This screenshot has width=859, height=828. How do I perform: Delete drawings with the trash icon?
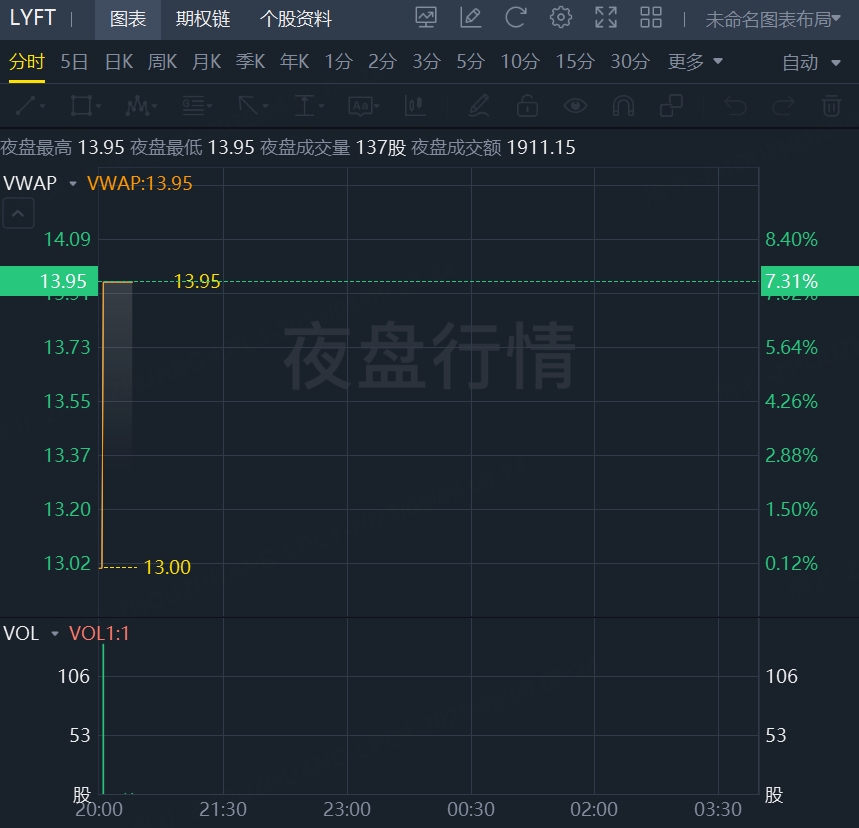831,105
